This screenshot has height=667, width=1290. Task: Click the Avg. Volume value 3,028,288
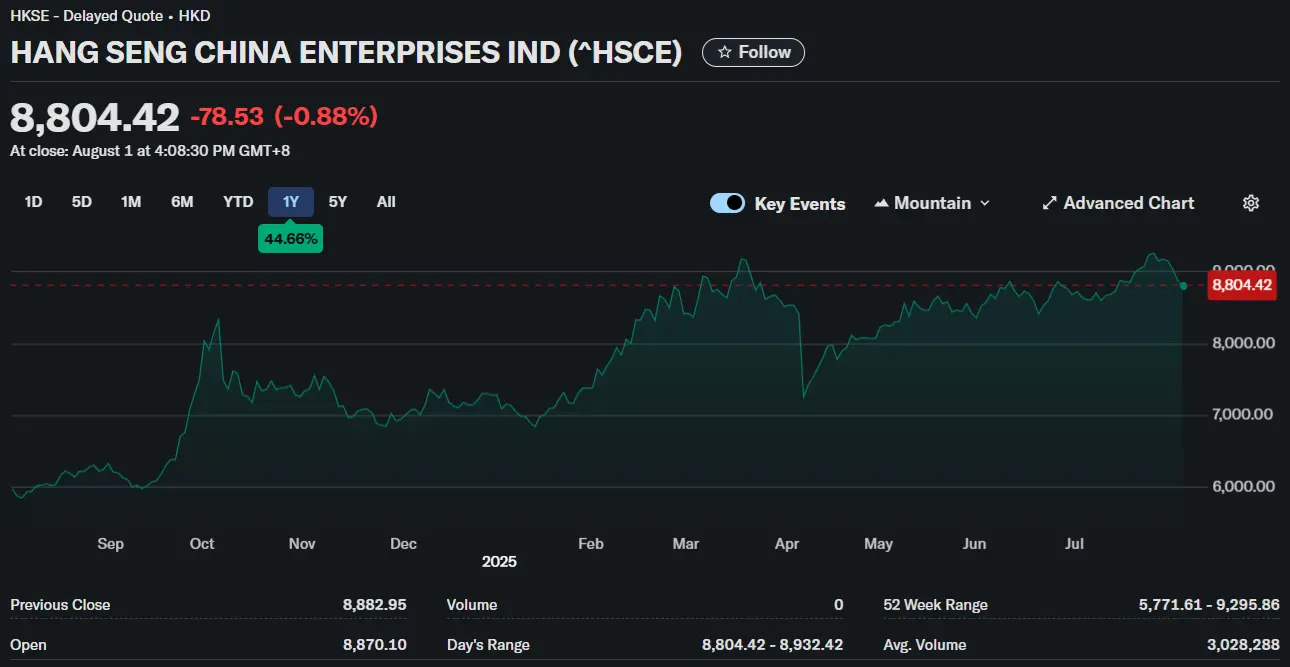coord(1244,645)
